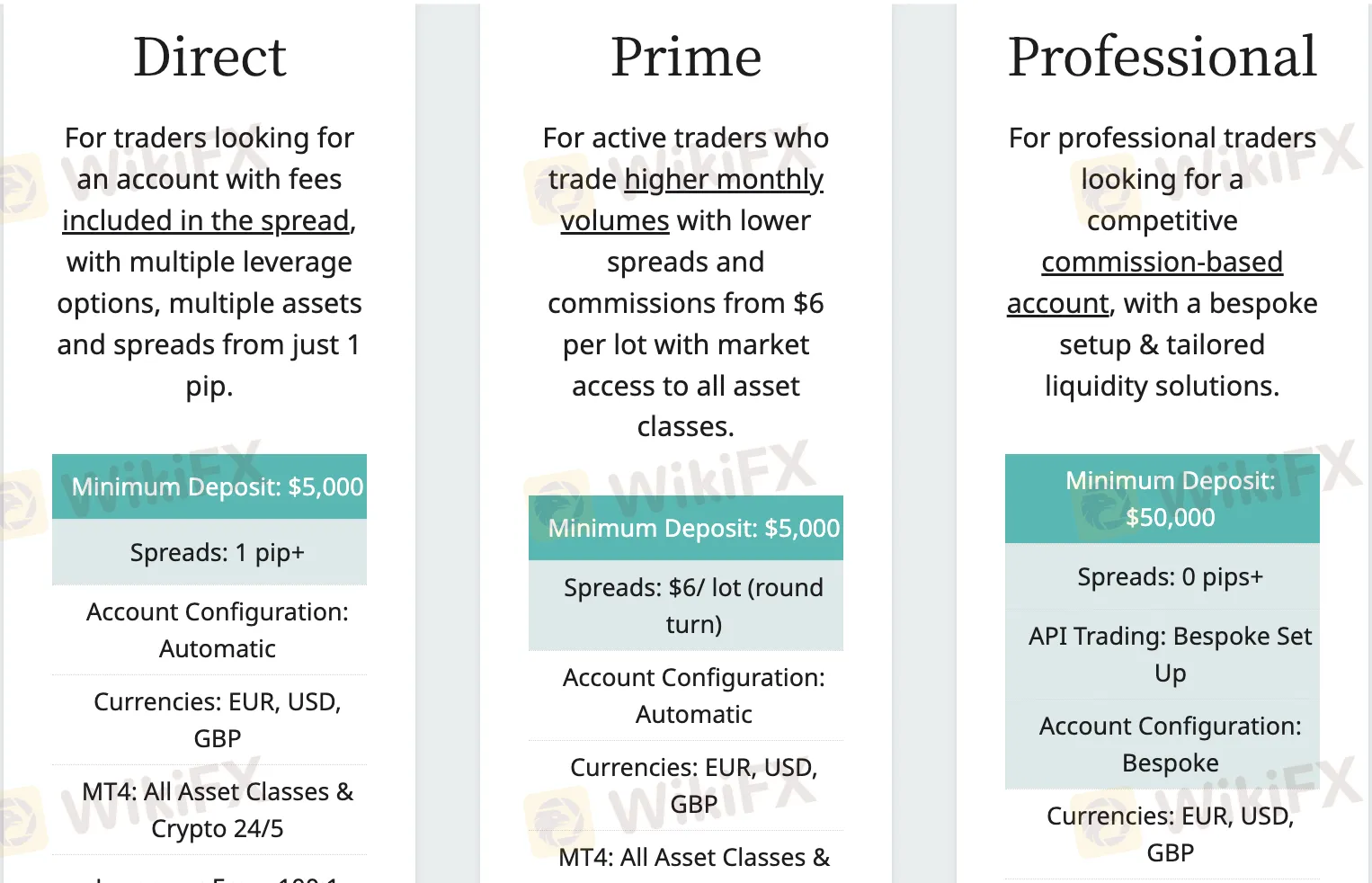Follow the "commission-based account" link
Image resolution: width=1372 pixels, height=883 pixels.
[x=1162, y=263]
